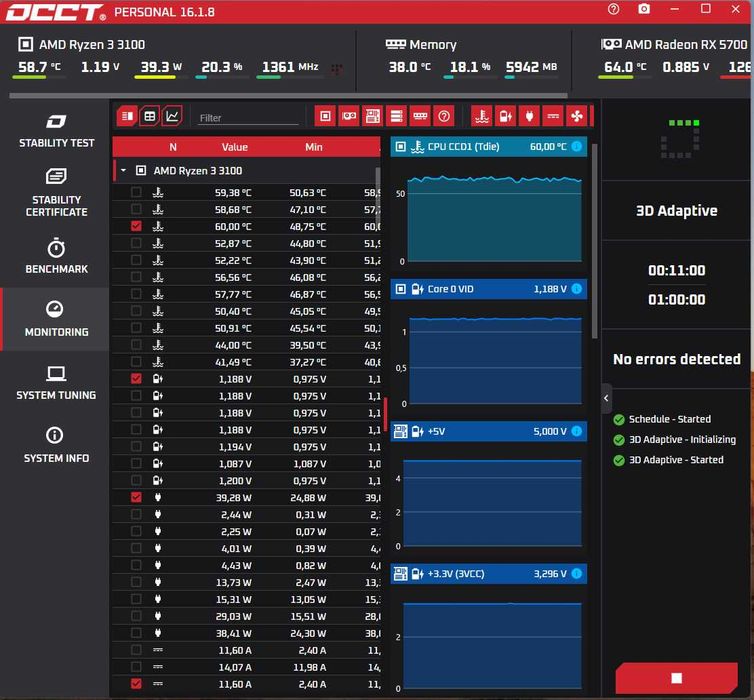Open info for CPU CCD1 (Tdie) graph

click(577, 147)
